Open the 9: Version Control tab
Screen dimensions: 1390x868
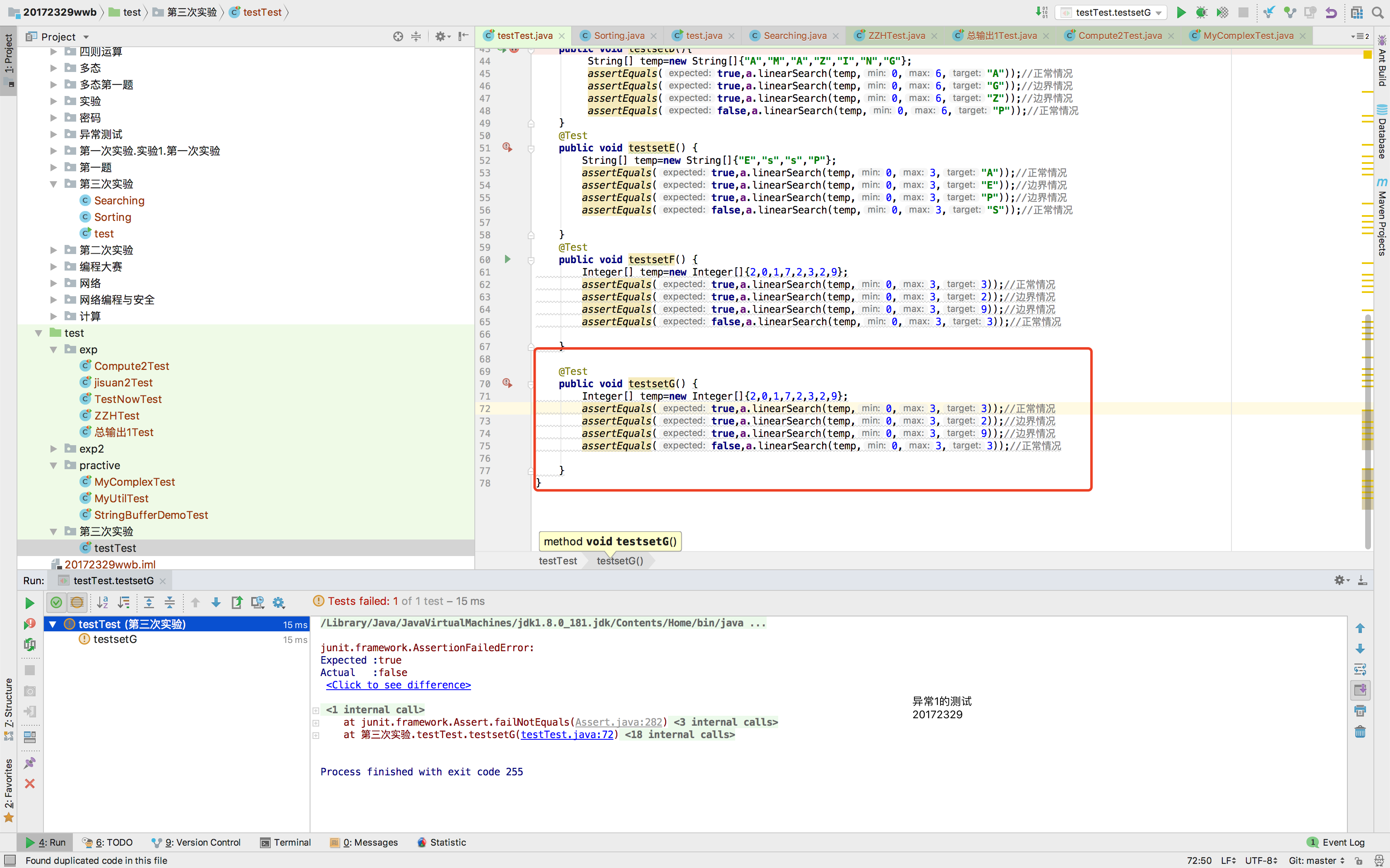pyautogui.click(x=196, y=842)
